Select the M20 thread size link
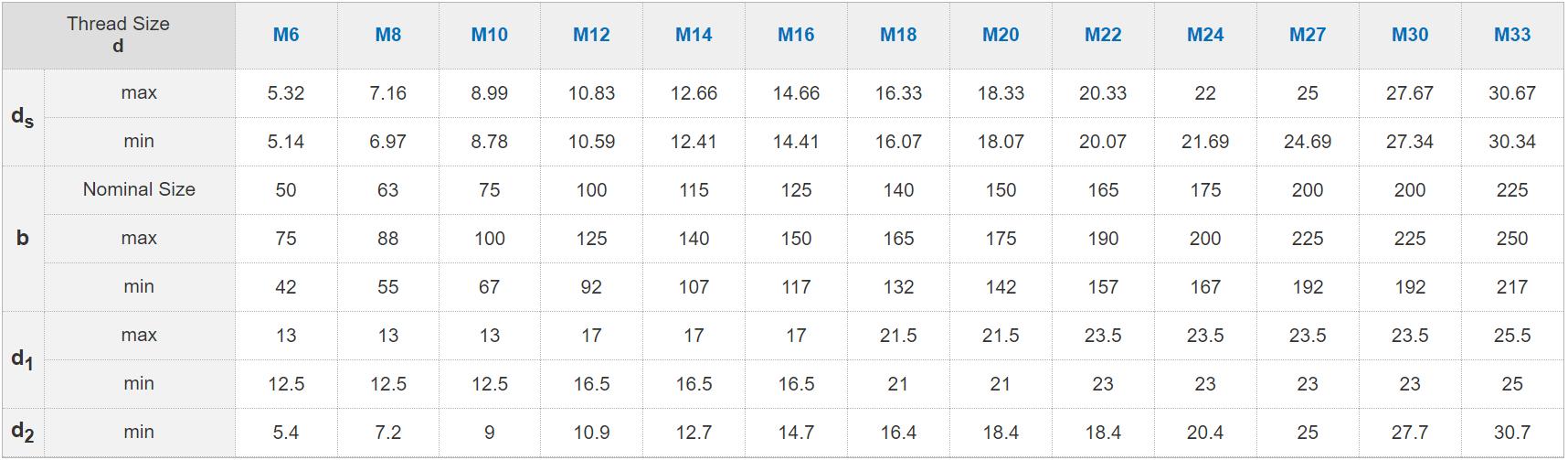The height and width of the screenshot is (460, 1568). pyautogui.click(x=1001, y=35)
